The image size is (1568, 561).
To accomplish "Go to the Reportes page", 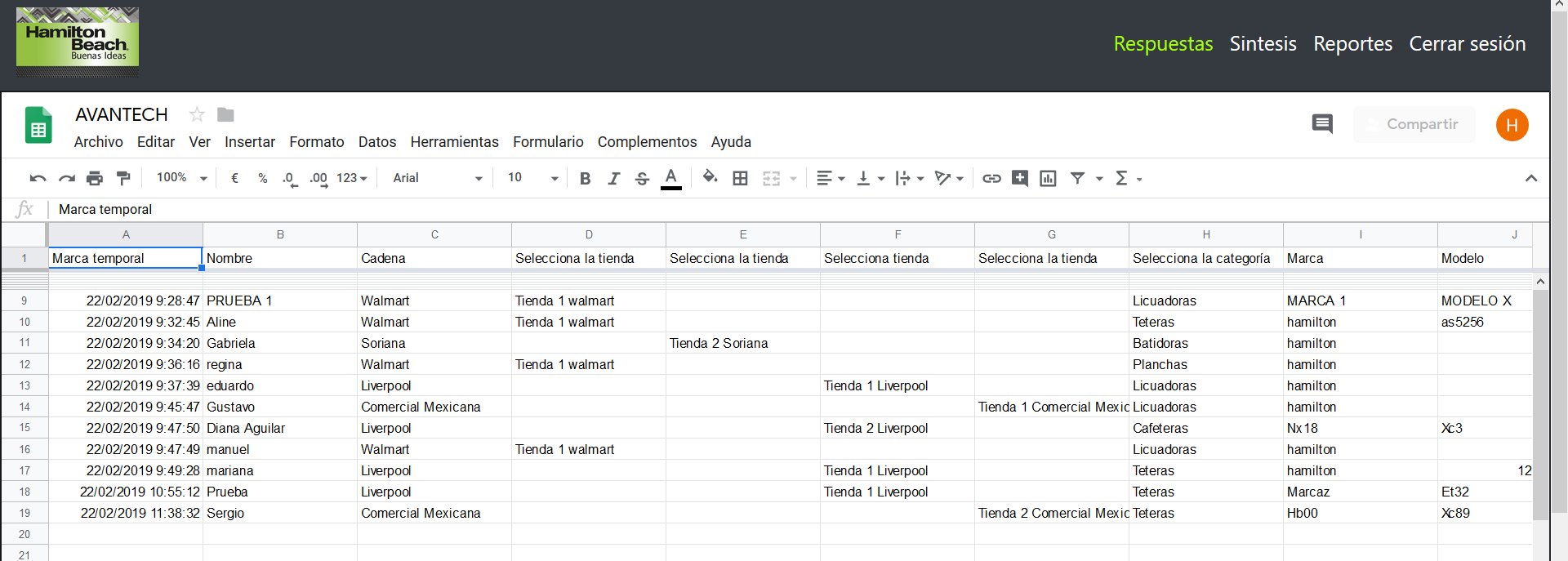I will [1352, 44].
